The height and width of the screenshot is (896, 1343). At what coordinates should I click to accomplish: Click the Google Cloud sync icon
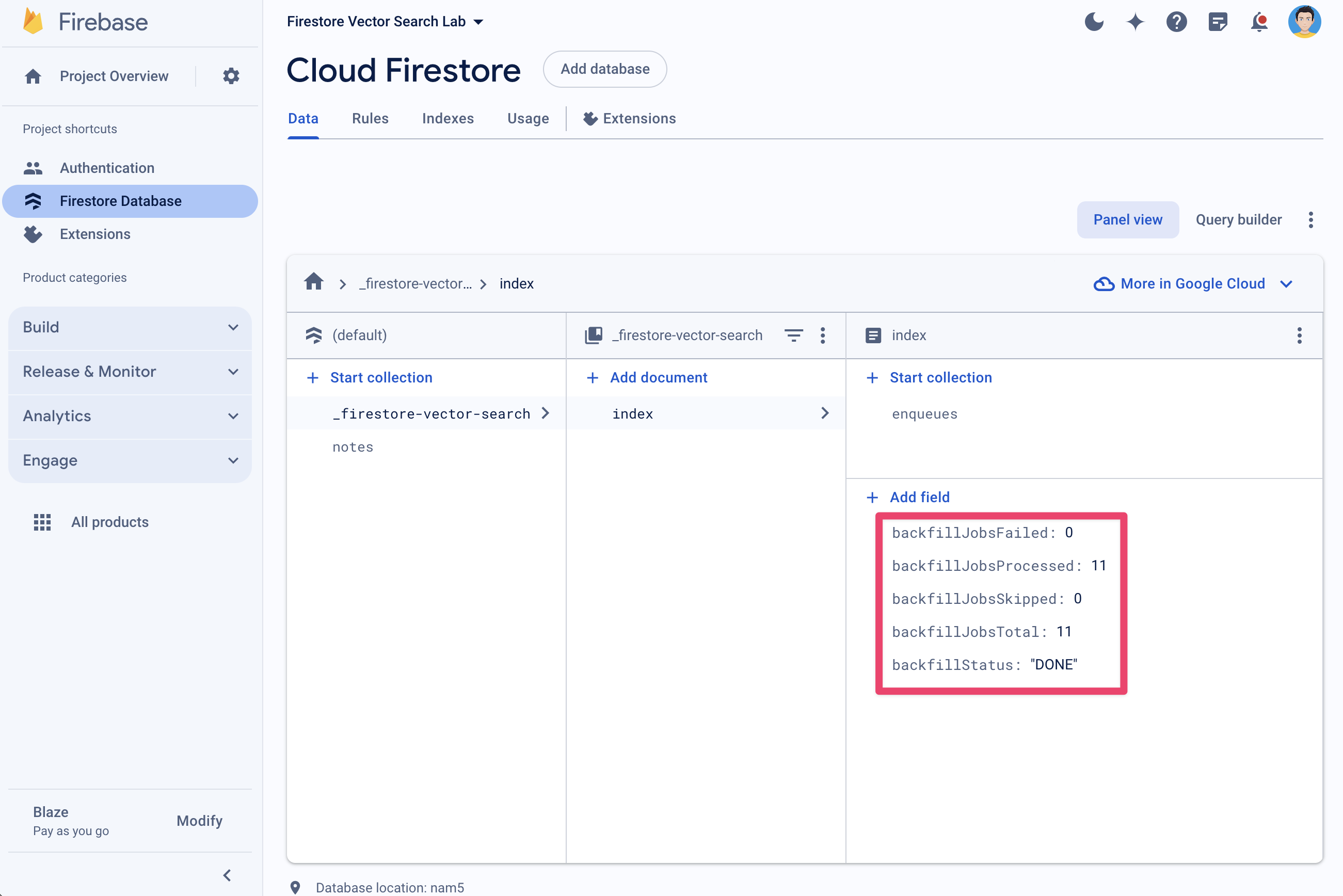[x=1103, y=283]
